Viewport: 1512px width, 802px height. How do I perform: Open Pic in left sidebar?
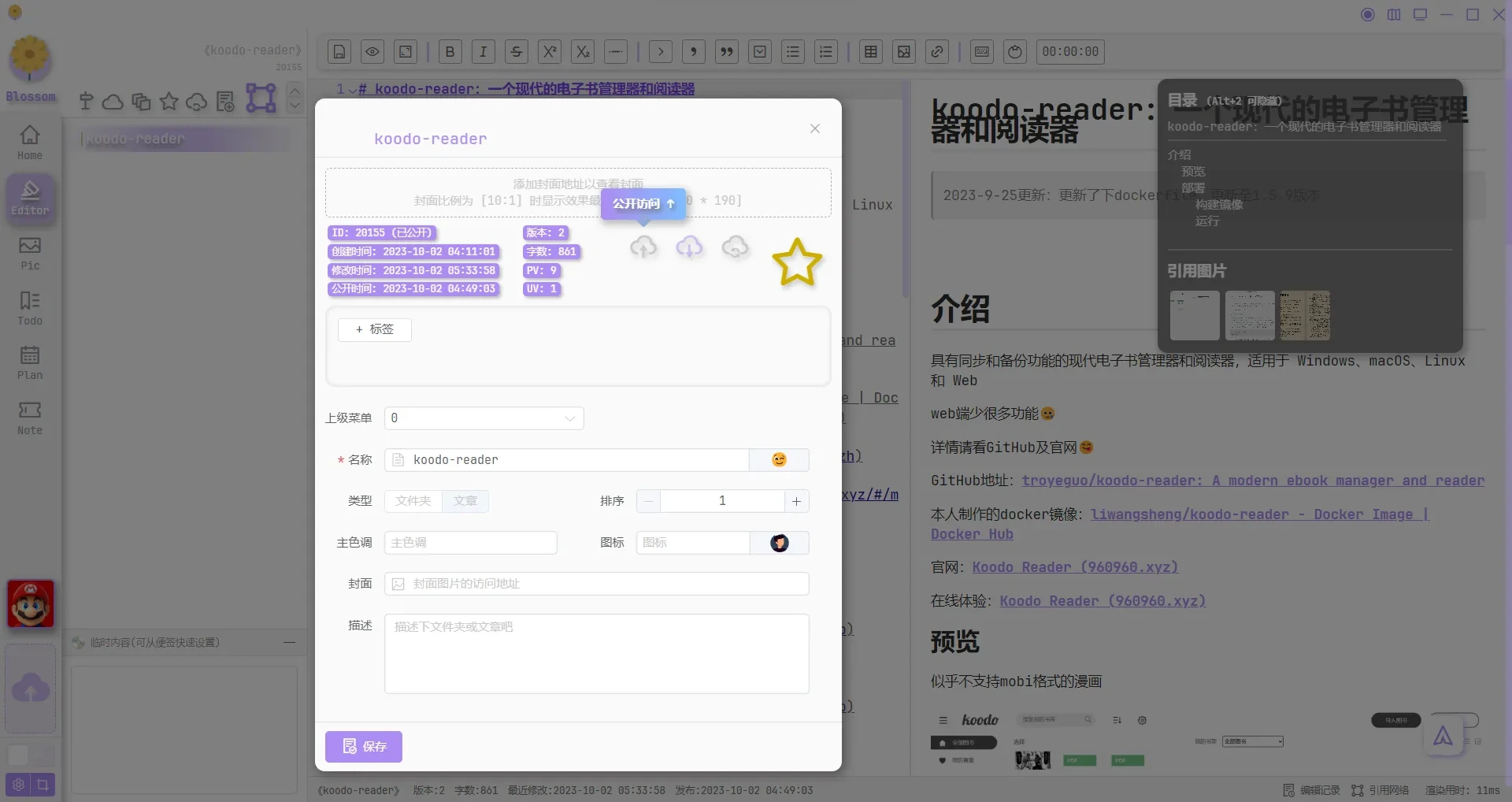pyautogui.click(x=30, y=254)
